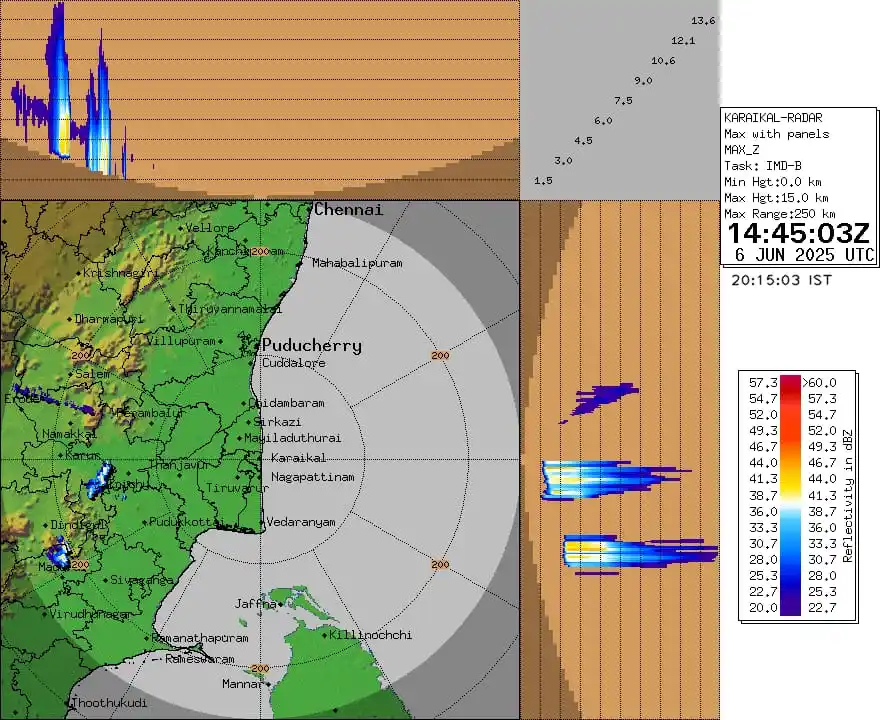Click the Thiruvannamalai label
This screenshot has height=720, width=880.
pyautogui.click(x=230, y=309)
